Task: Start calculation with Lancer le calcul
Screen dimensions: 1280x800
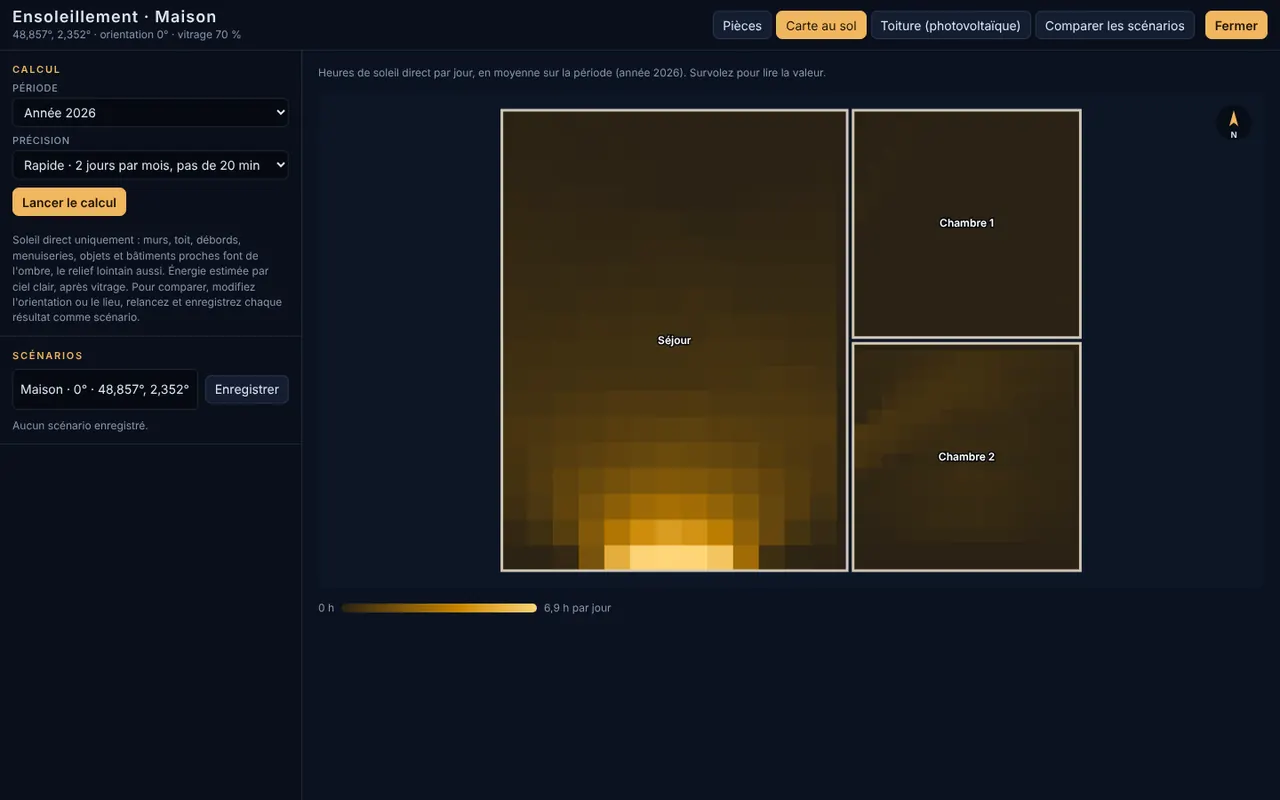Action: click(69, 202)
